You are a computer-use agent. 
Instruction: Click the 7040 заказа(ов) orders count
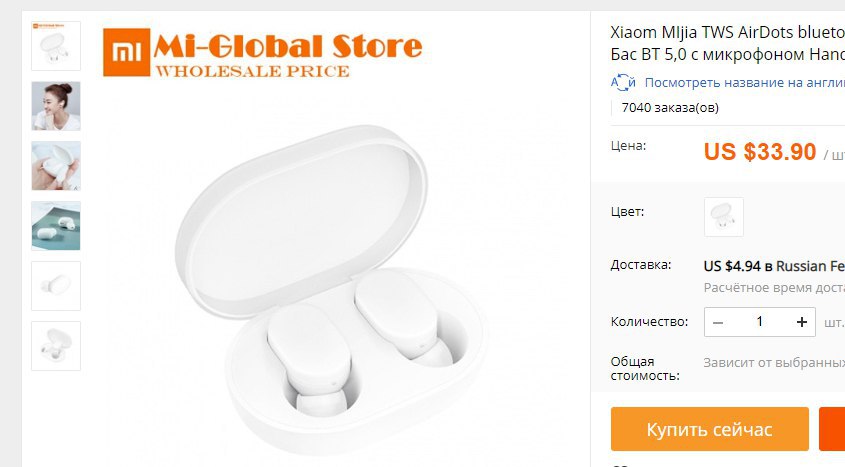670,108
